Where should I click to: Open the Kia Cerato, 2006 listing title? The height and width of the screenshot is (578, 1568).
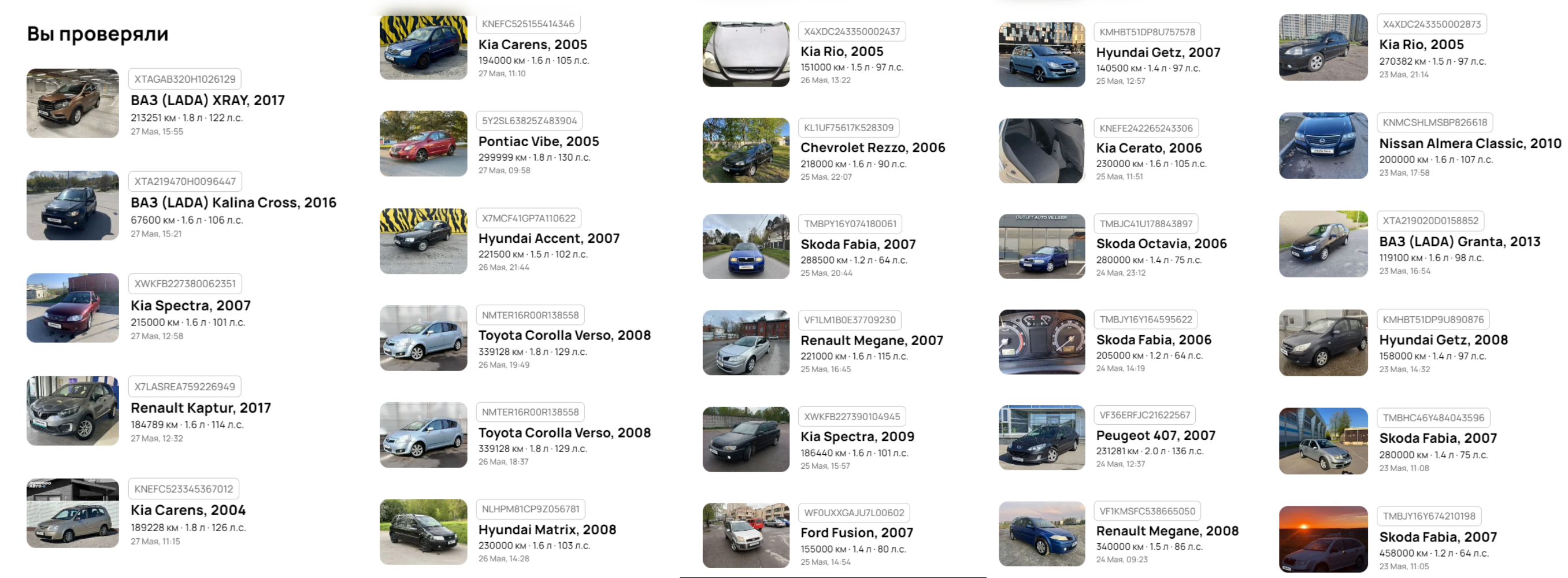pos(1148,148)
